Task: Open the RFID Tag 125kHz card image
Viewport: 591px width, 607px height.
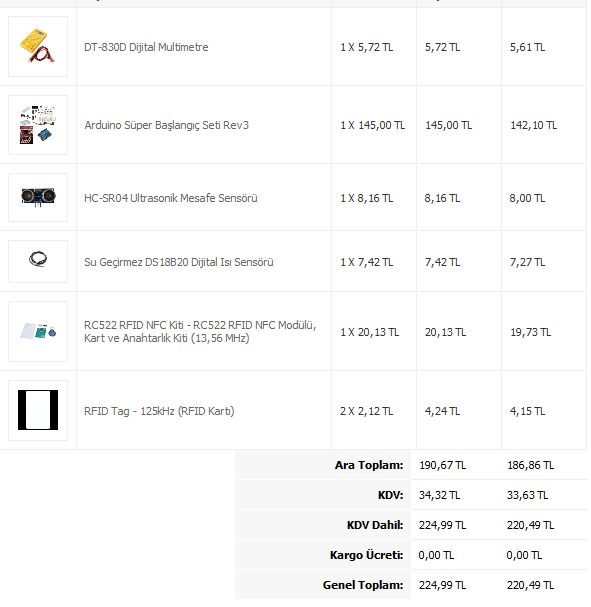Action: (38, 410)
